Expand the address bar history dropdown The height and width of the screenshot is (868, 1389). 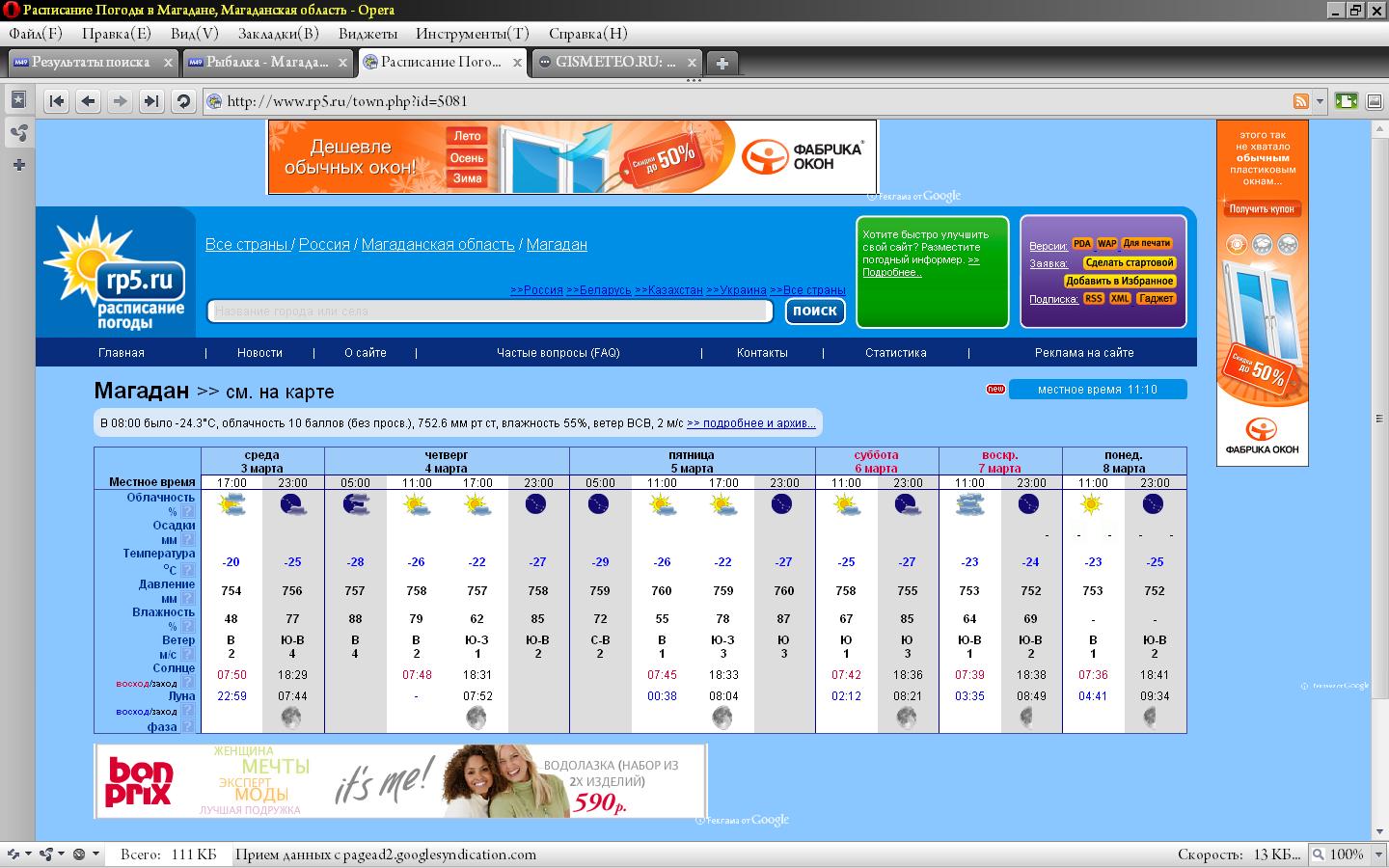click(x=1320, y=101)
